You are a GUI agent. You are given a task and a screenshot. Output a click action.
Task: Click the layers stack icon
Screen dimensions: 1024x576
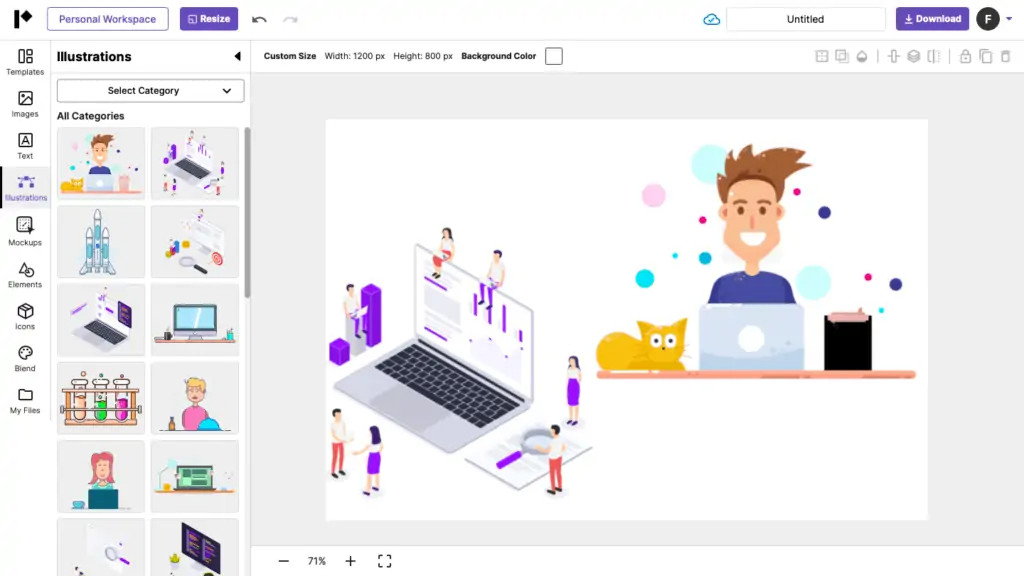point(913,57)
